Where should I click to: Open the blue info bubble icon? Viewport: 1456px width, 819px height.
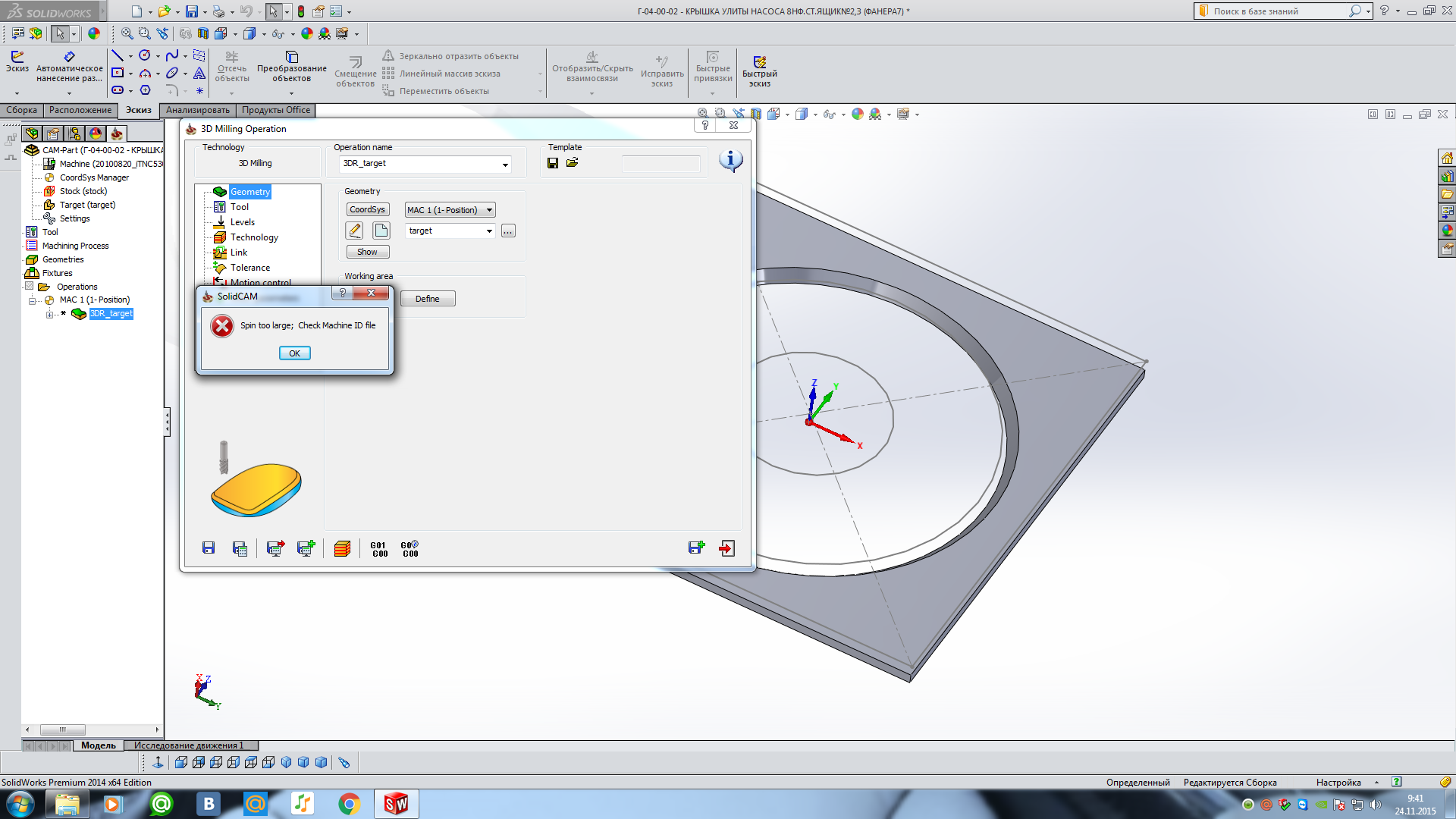[x=730, y=160]
